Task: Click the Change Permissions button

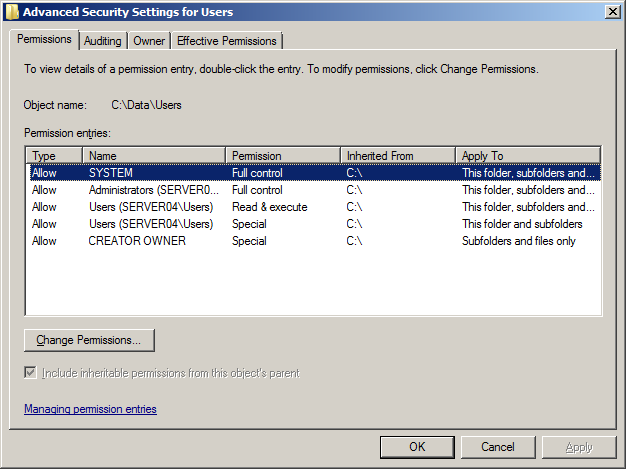Action: pos(89,340)
